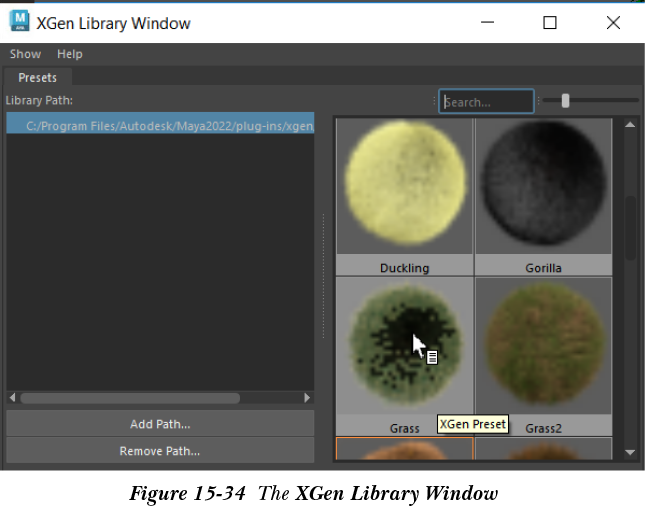Viewport: 645px width, 511px height.
Task: Click the Remove Path... button
Action: click(160, 451)
